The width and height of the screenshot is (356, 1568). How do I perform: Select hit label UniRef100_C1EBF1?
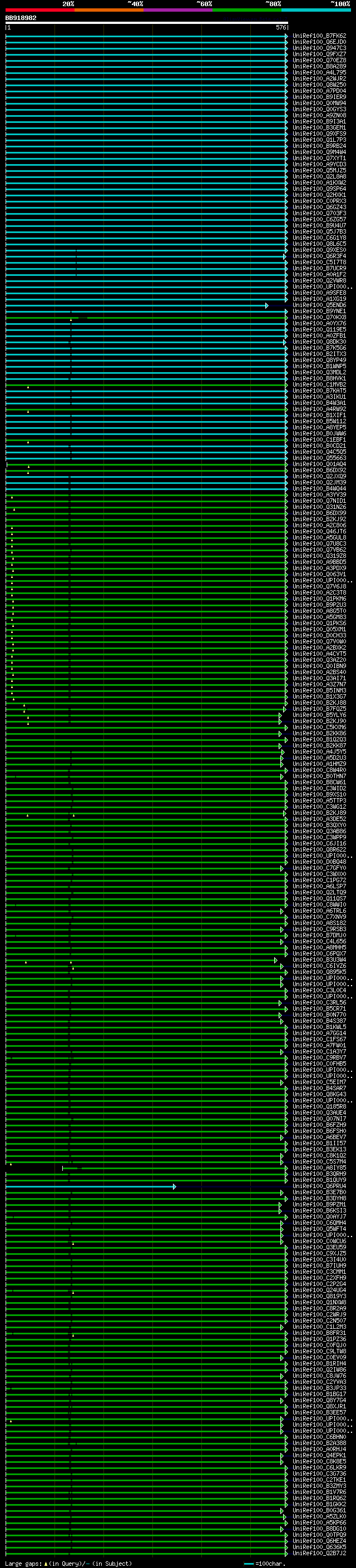pyautogui.click(x=319, y=439)
